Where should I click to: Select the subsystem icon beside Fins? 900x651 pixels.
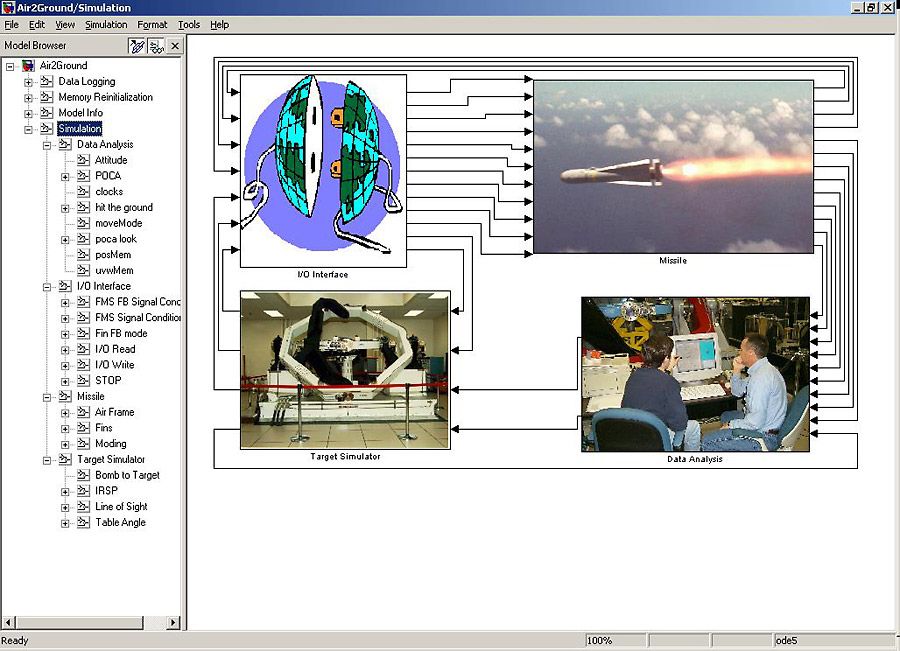pyautogui.click(x=83, y=427)
